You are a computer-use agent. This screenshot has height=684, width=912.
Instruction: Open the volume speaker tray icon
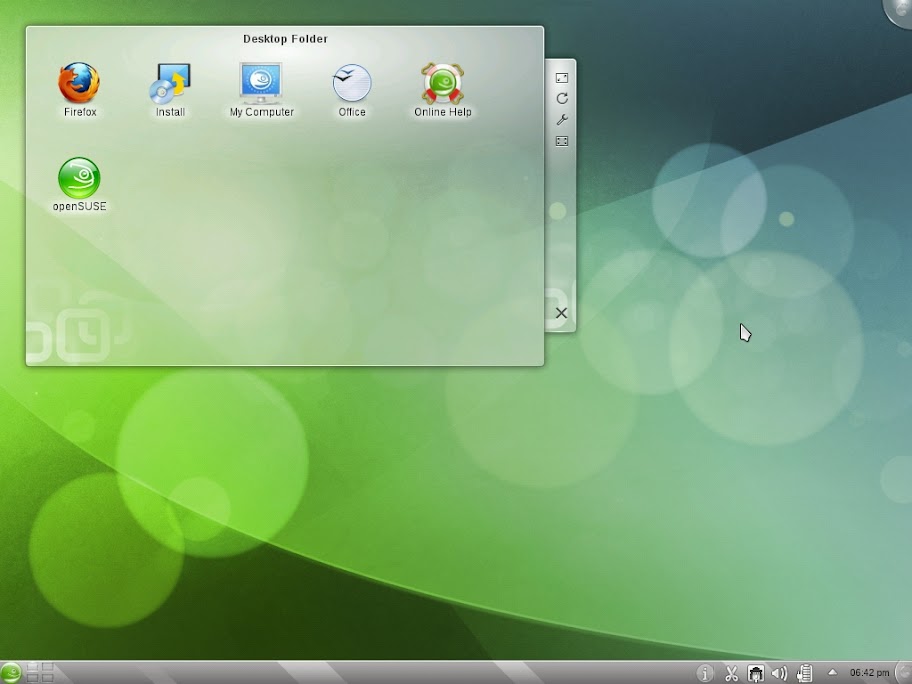[x=779, y=674]
